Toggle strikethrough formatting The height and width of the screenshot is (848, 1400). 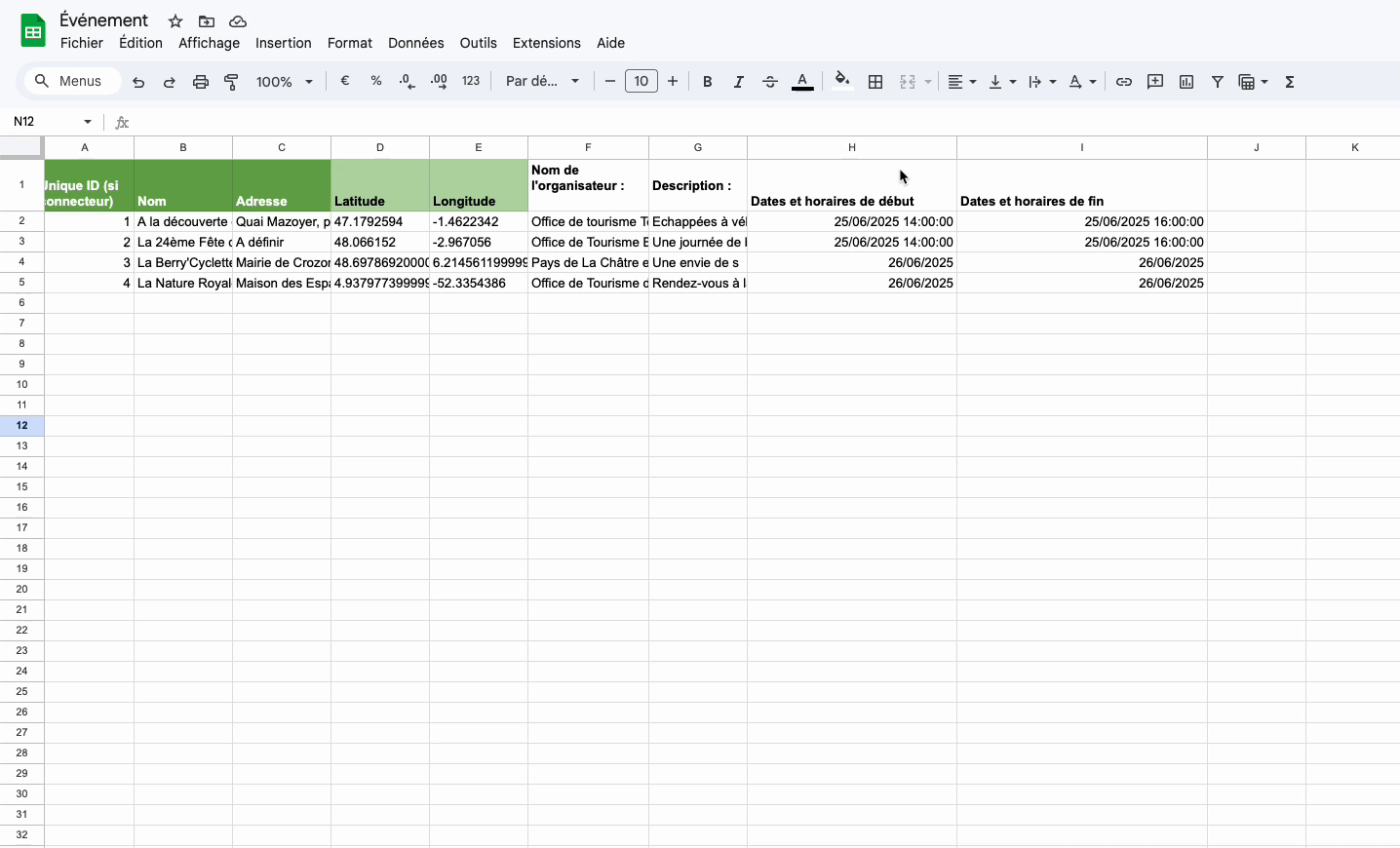point(770,82)
